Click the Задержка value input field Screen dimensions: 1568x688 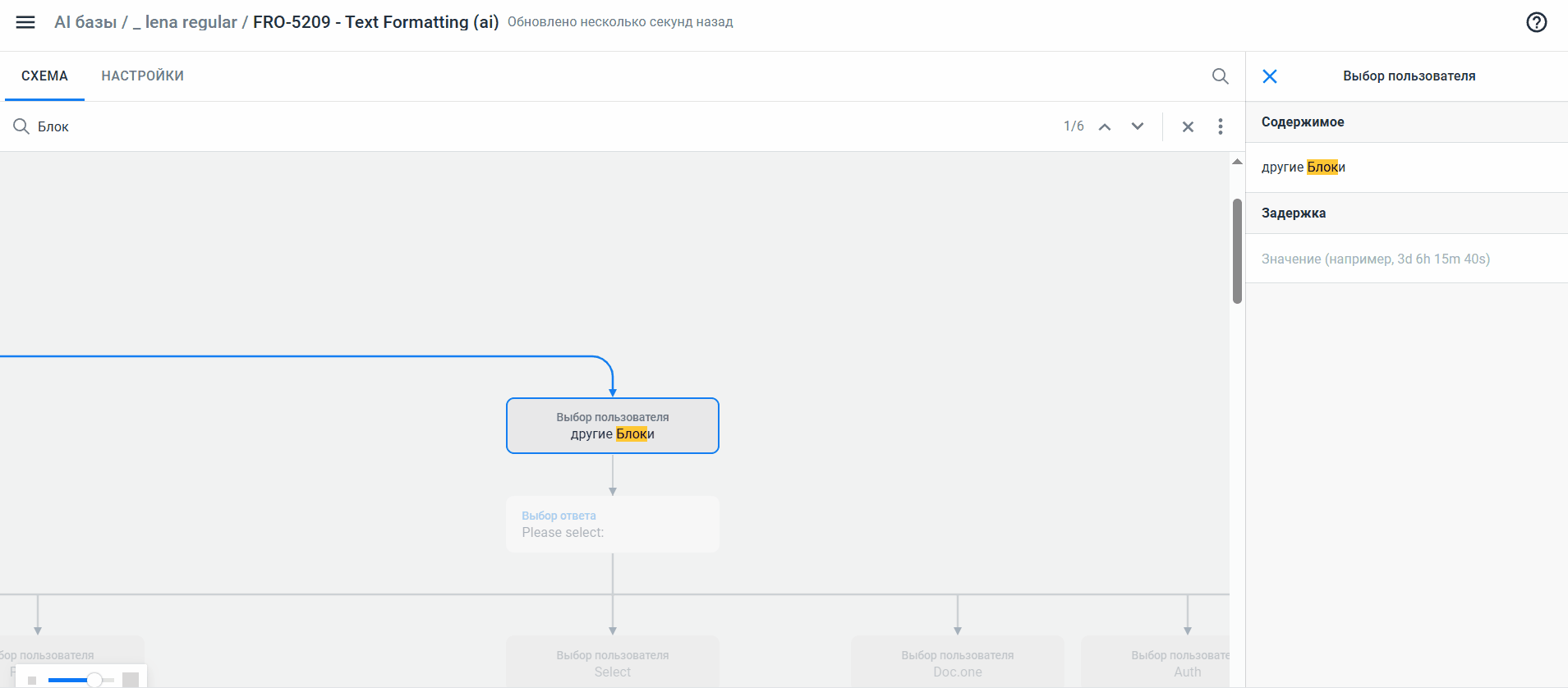pos(1406,259)
